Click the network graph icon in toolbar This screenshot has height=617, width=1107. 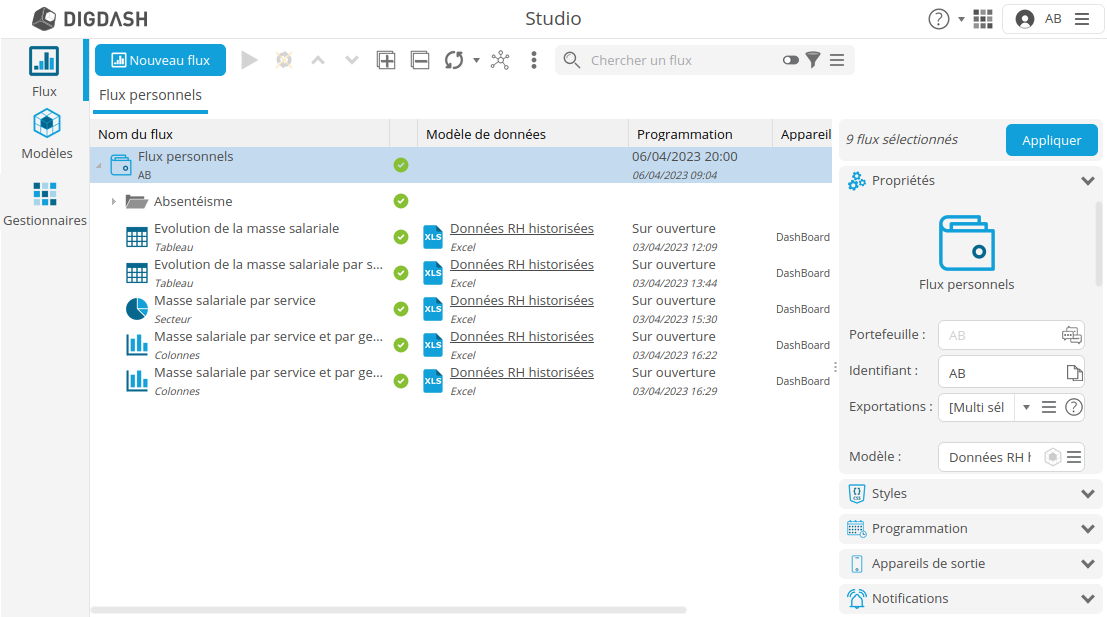click(500, 60)
